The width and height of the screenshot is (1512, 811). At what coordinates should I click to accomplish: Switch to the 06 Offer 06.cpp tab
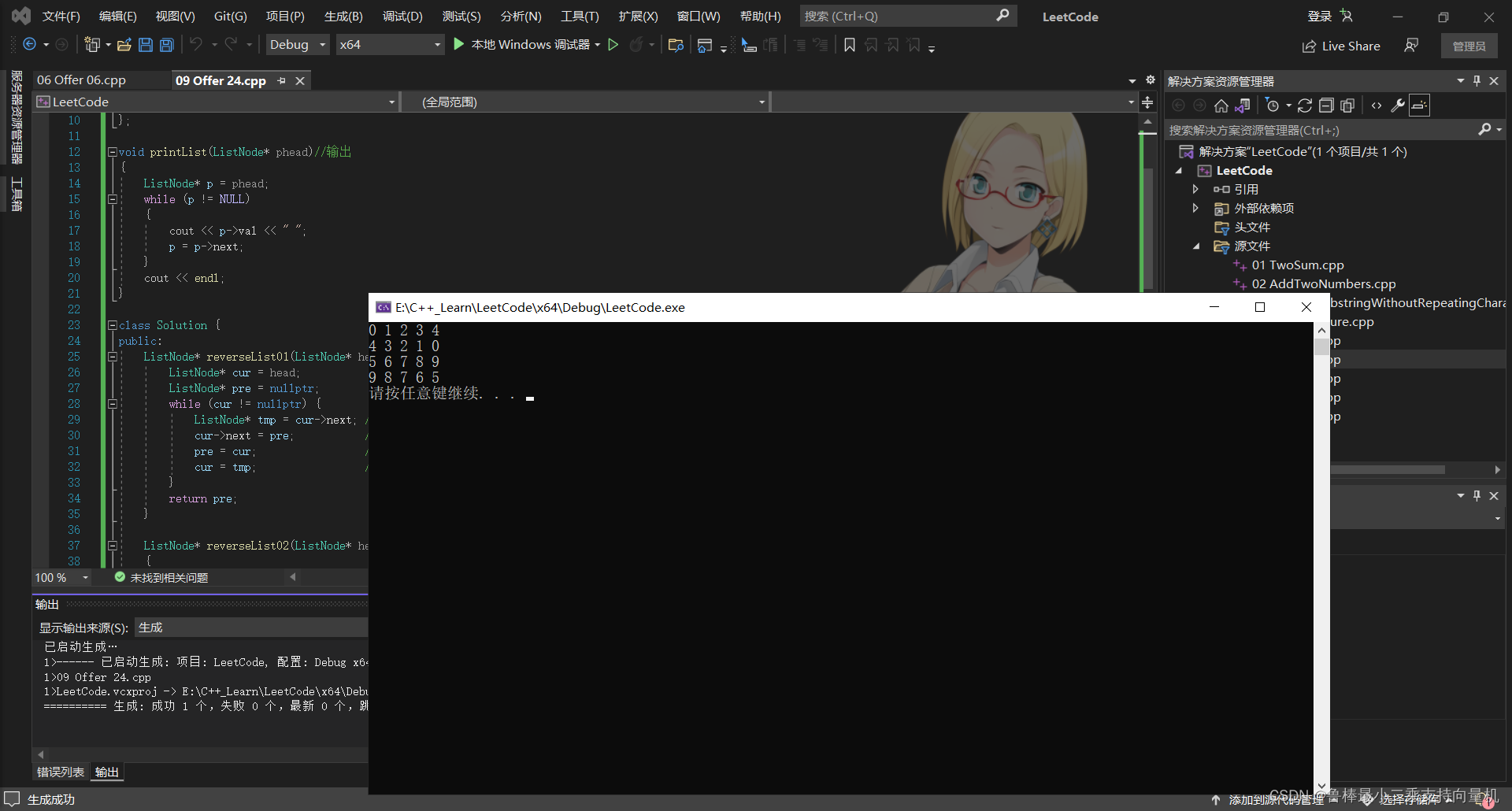click(81, 80)
